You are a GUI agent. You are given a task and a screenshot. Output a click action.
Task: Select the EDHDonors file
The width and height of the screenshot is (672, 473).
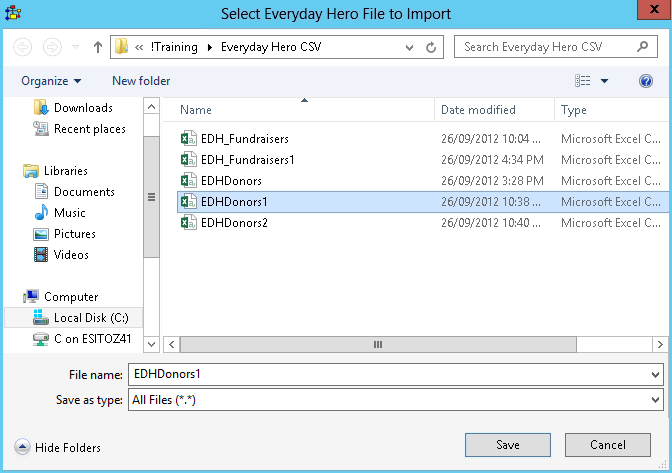(231, 181)
